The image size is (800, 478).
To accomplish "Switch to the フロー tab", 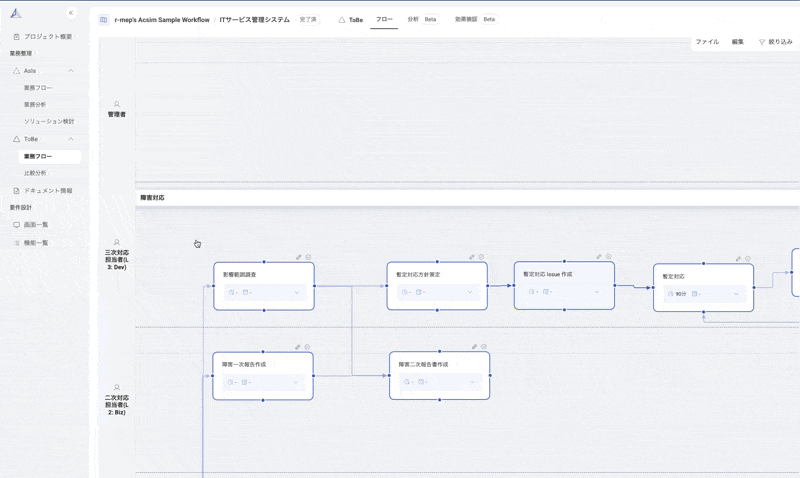I will coord(384,19).
